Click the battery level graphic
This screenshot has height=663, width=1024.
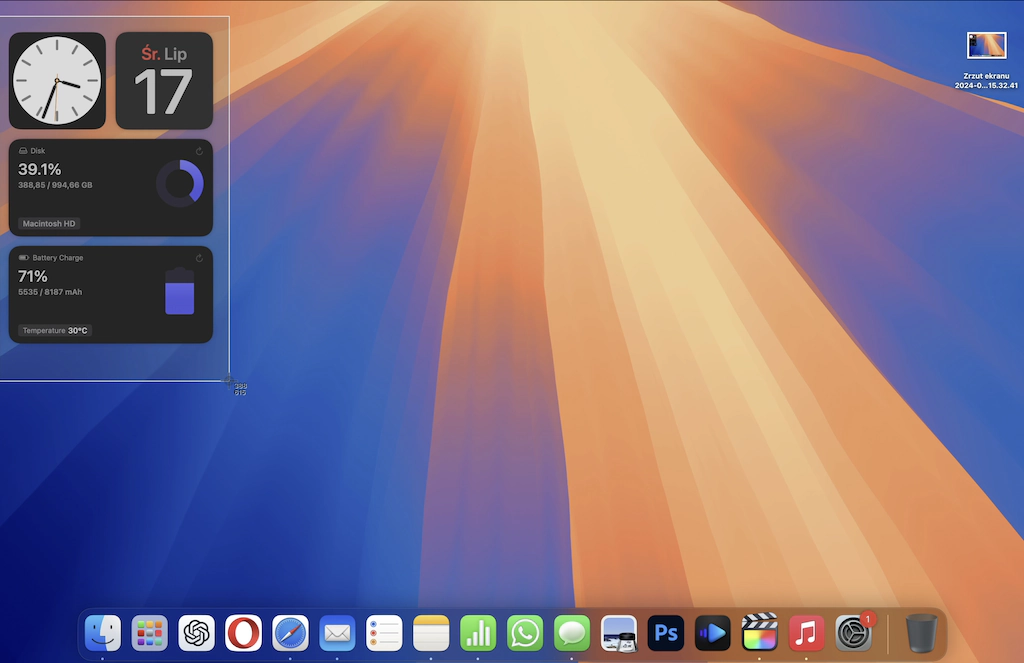[x=180, y=291]
